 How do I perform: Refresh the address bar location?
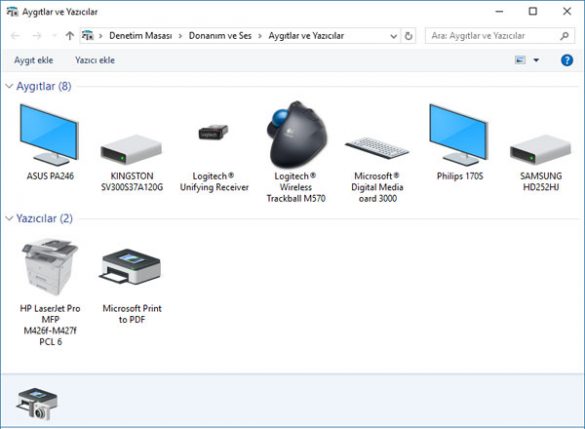pos(409,36)
